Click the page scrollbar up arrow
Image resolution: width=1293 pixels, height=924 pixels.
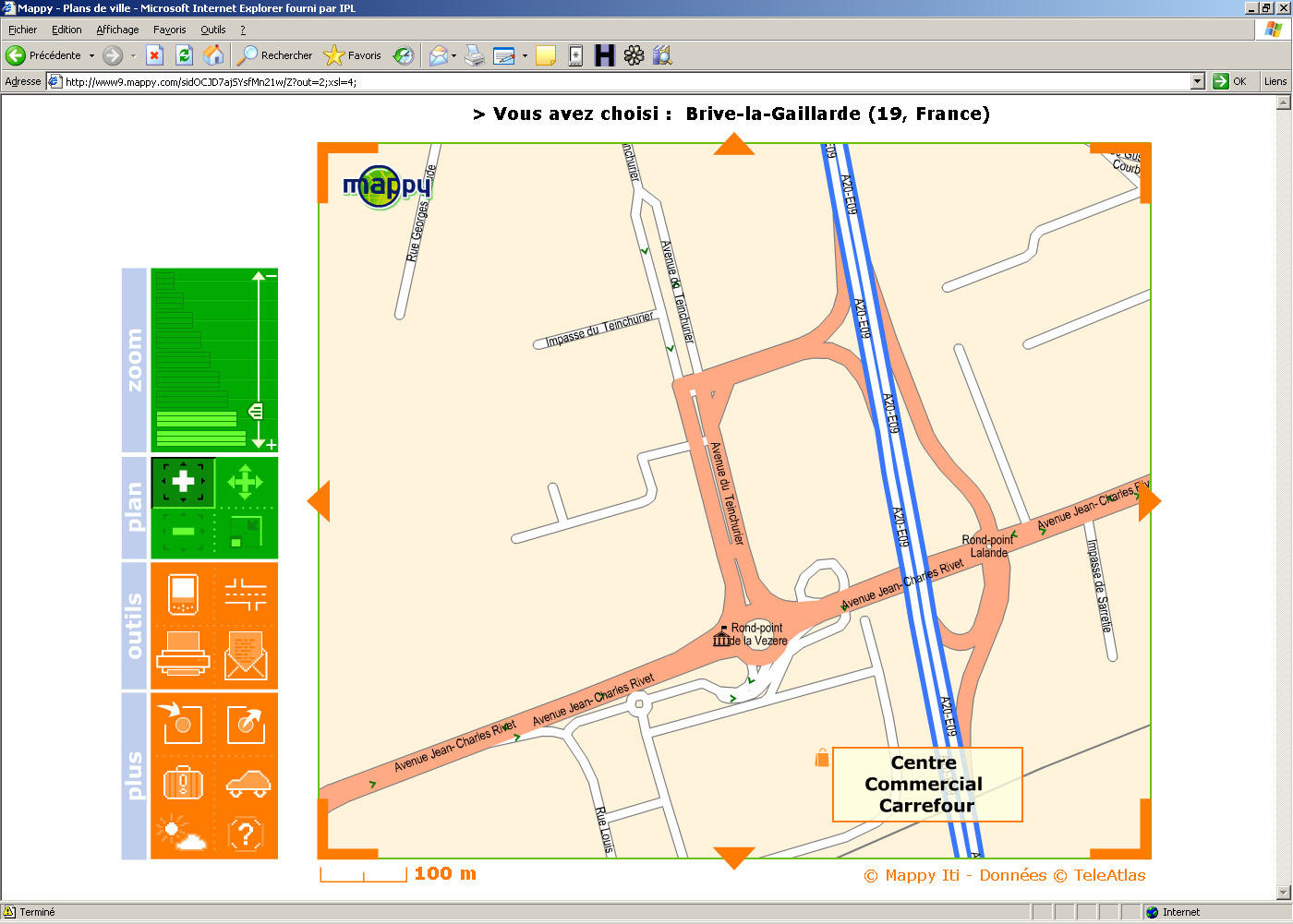click(1283, 102)
